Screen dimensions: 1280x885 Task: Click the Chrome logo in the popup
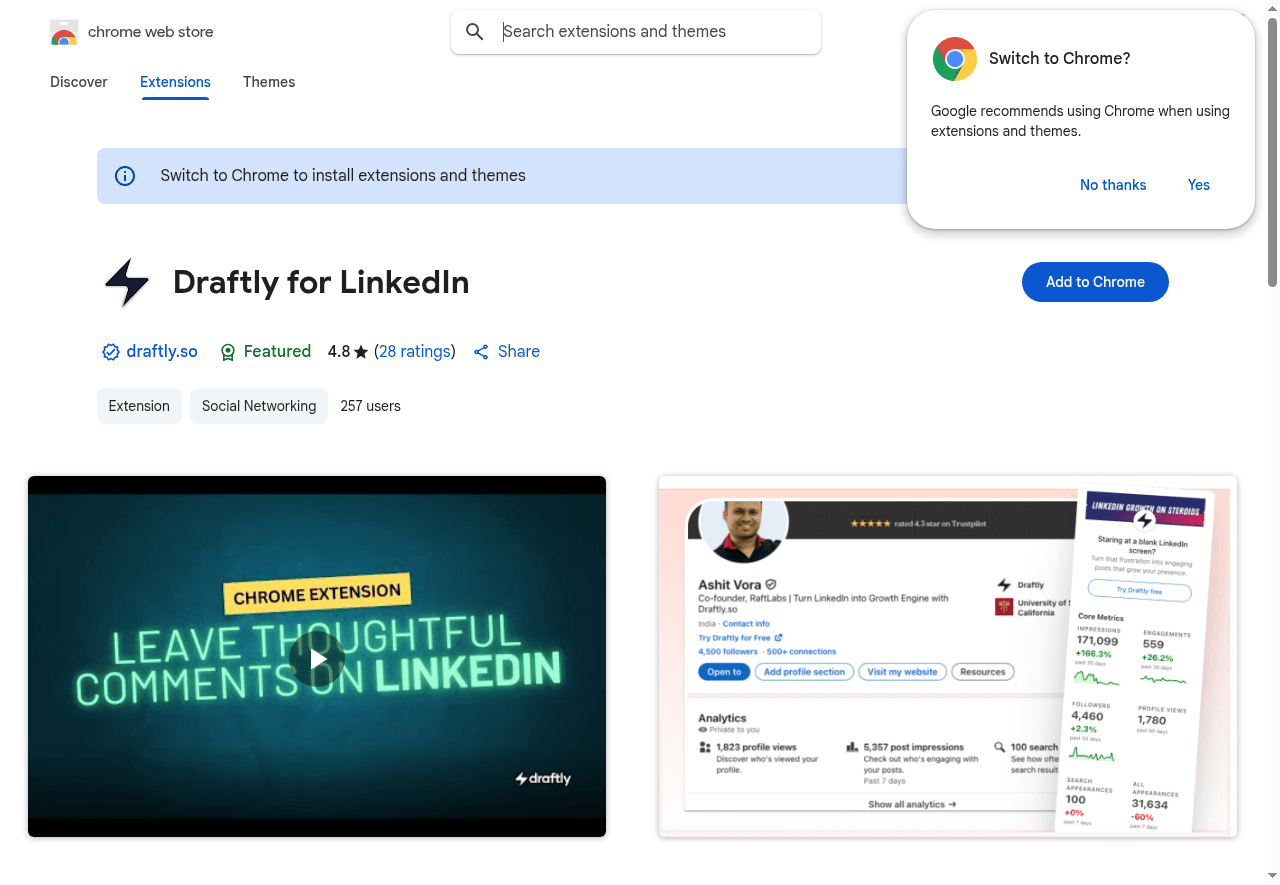click(954, 59)
